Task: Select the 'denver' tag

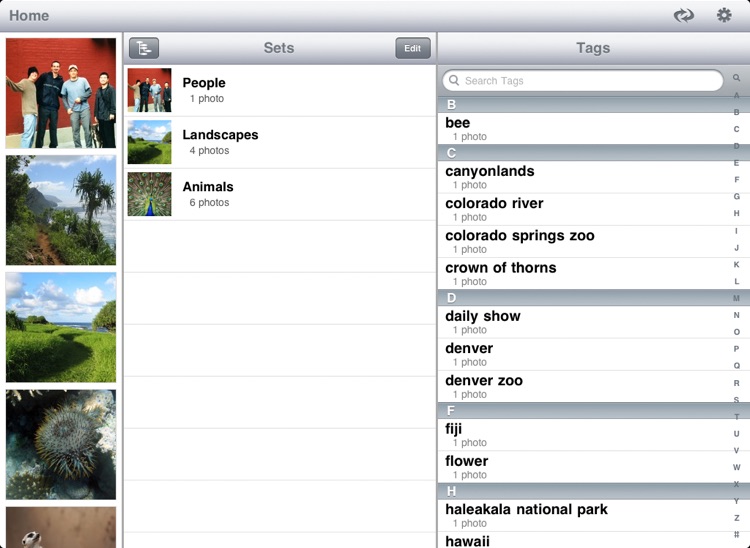Action: [585, 354]
